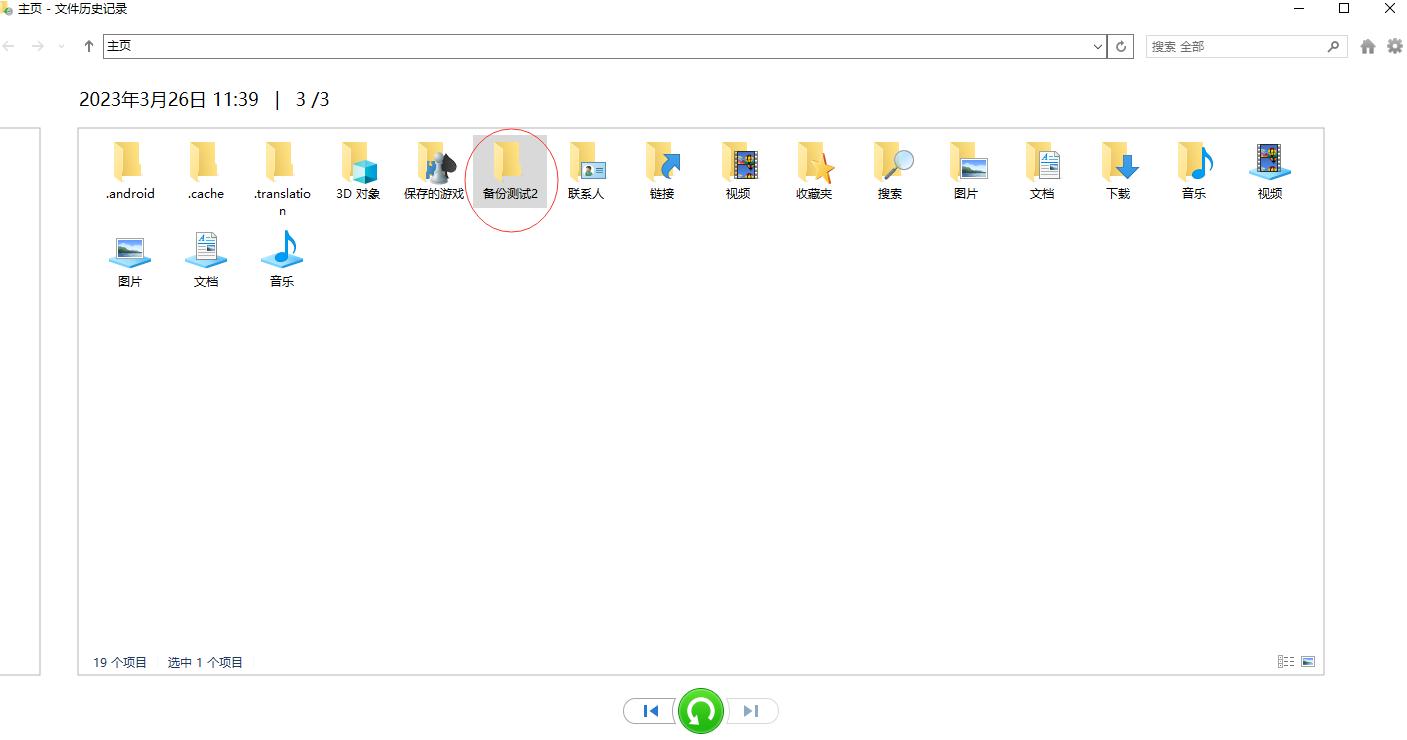The image size is (1407, 740).
Task: Click the green Restore button
Action: click(x=701, y=710)
